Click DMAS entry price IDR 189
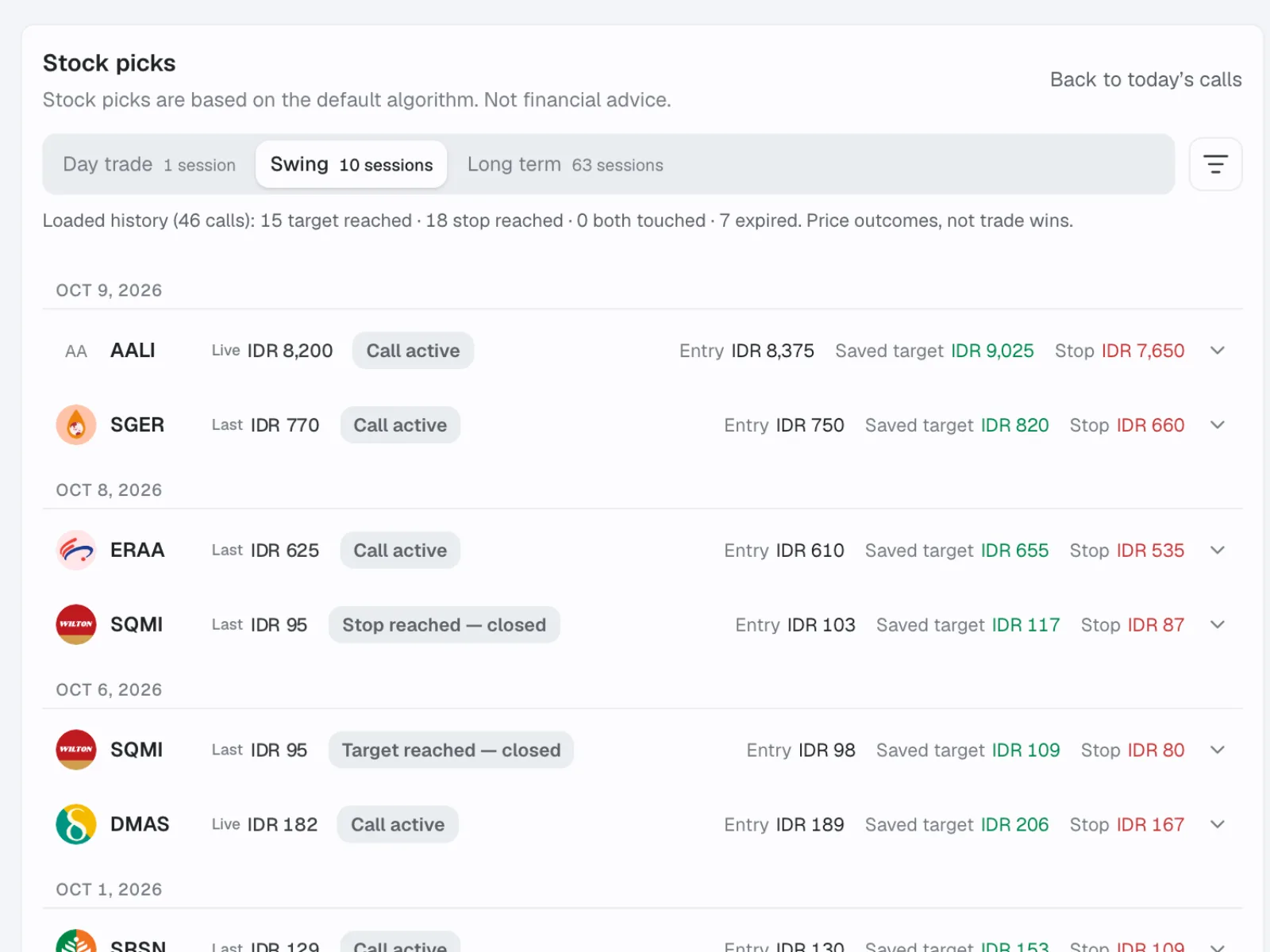This screenshot has width=1270, height=952. tap(810, 825)
